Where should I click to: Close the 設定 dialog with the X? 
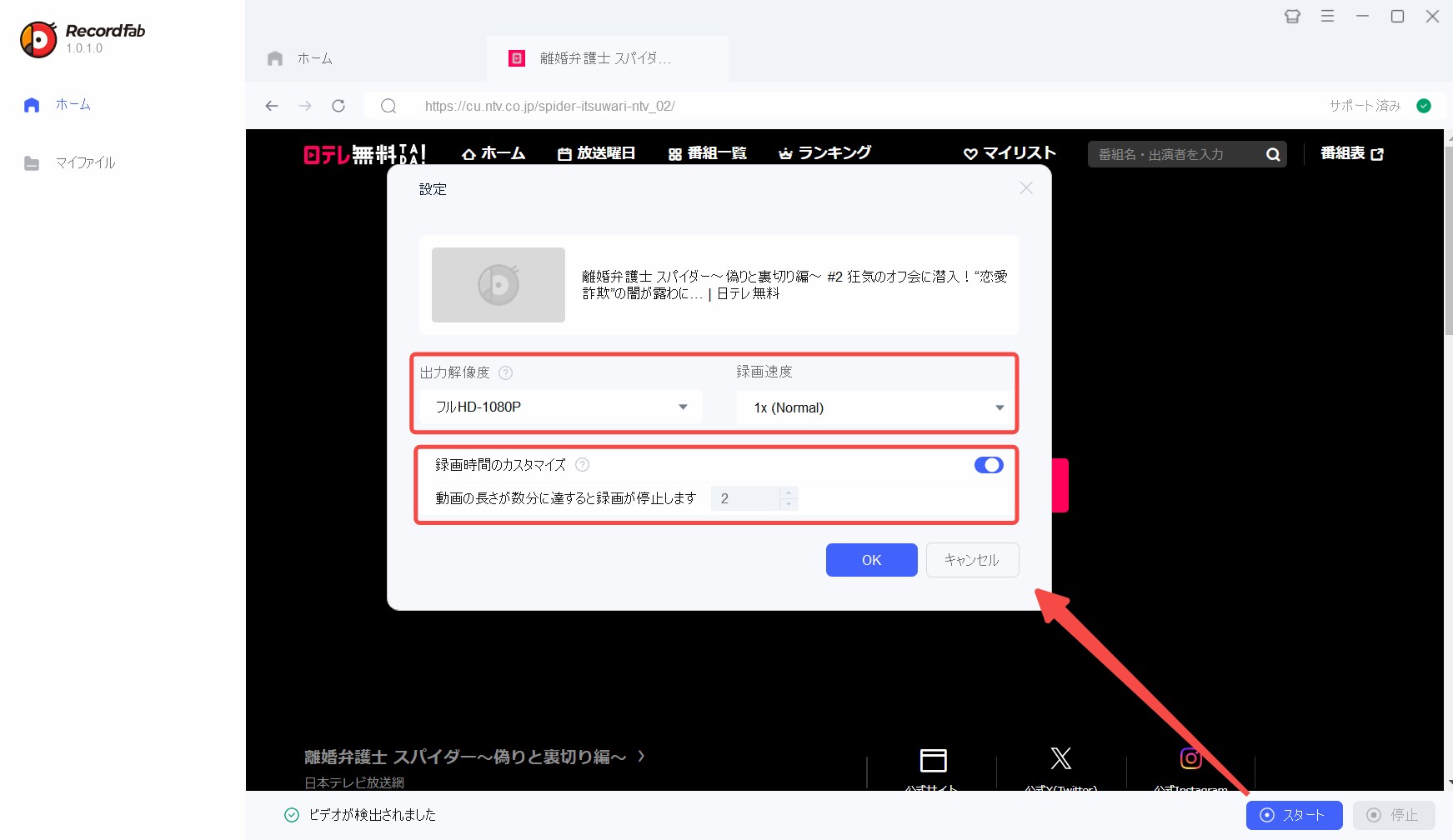click(1026, 188)
